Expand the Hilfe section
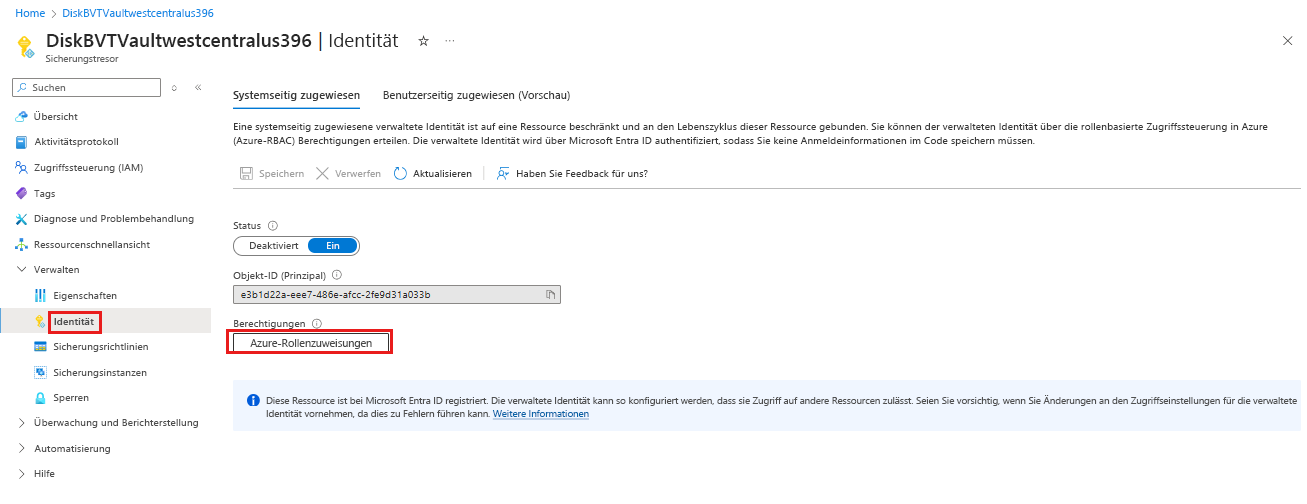This screenshot has height=504, width=1307. tap(22, 474)
